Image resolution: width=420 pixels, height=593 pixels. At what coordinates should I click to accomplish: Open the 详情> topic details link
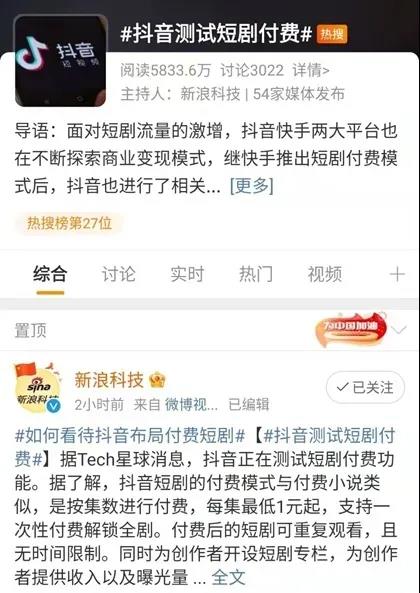(x=311, y=70)
